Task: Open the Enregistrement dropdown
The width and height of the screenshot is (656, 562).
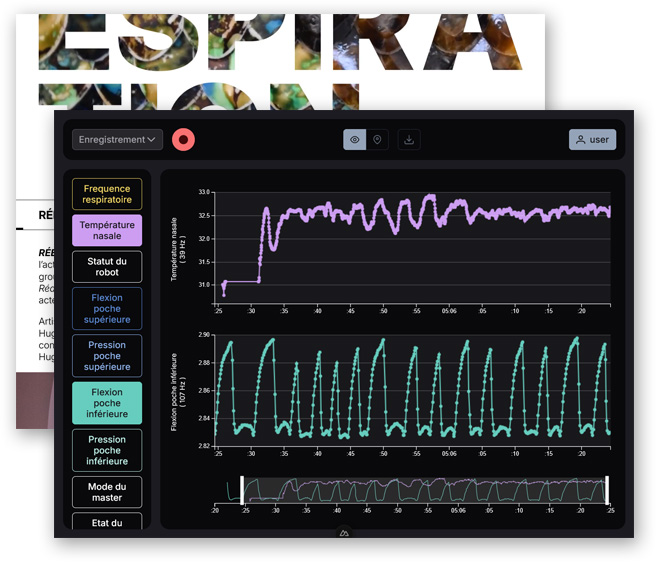Action: [x=117, y=140]
